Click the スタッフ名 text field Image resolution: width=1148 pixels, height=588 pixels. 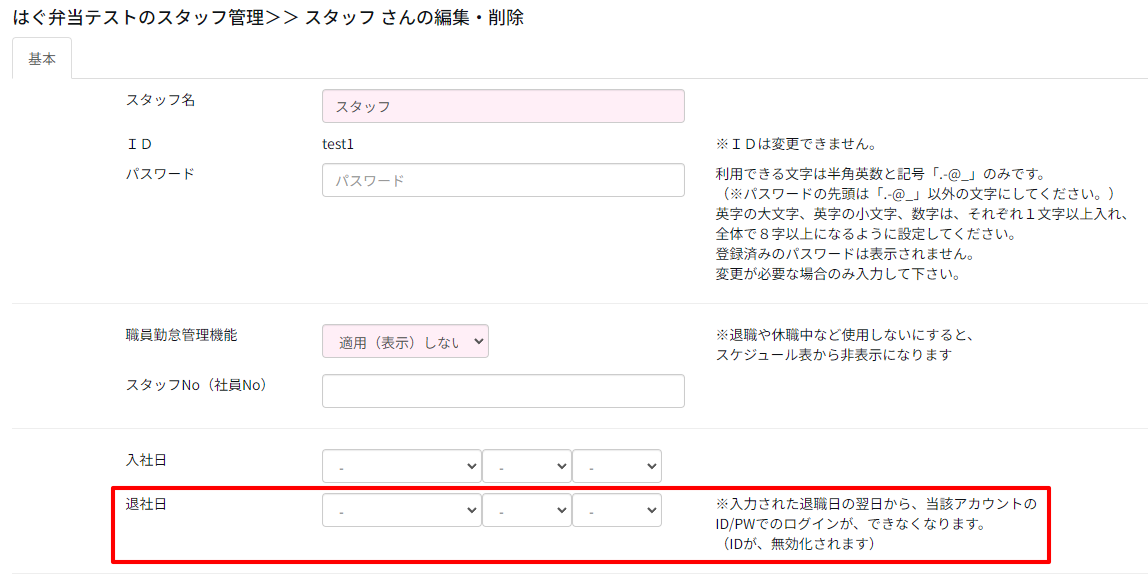click(503, 106)
